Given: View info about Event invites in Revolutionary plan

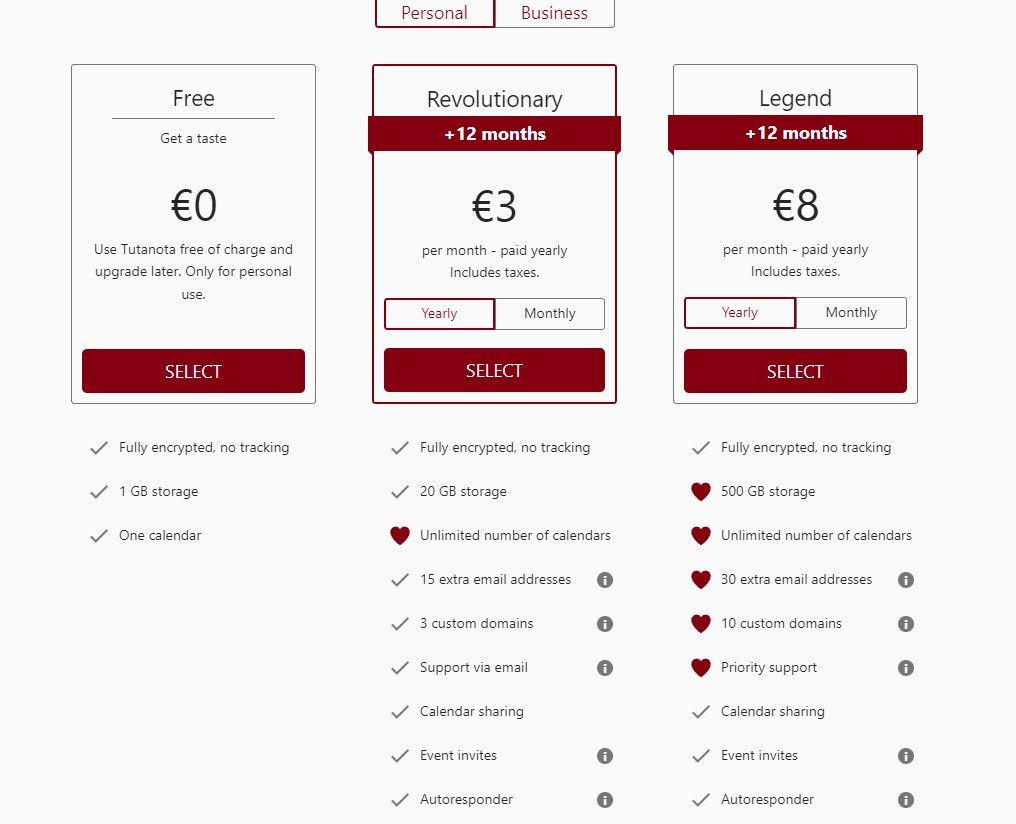Looking at the screenshot, I should 604,756.
